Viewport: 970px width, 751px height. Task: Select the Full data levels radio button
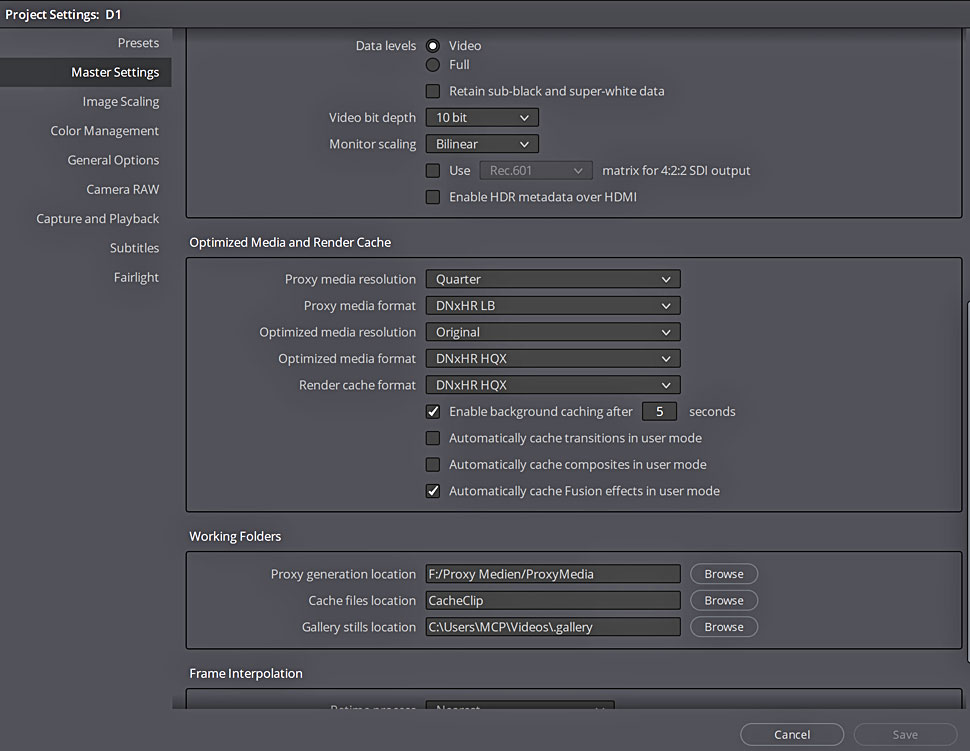click(432, 65)
